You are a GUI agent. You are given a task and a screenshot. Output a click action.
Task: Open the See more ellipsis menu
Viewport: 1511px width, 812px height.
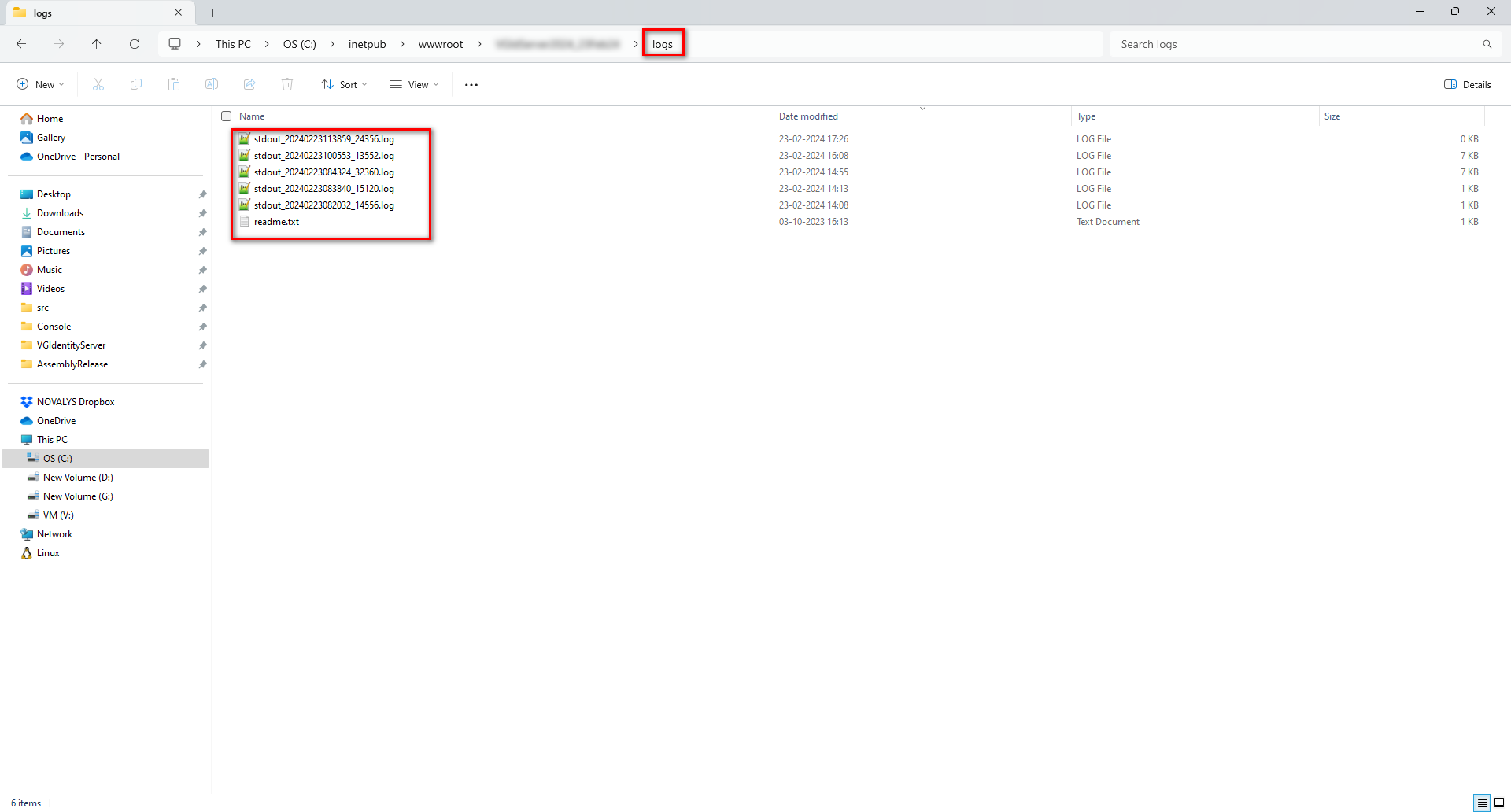[471, 84]
